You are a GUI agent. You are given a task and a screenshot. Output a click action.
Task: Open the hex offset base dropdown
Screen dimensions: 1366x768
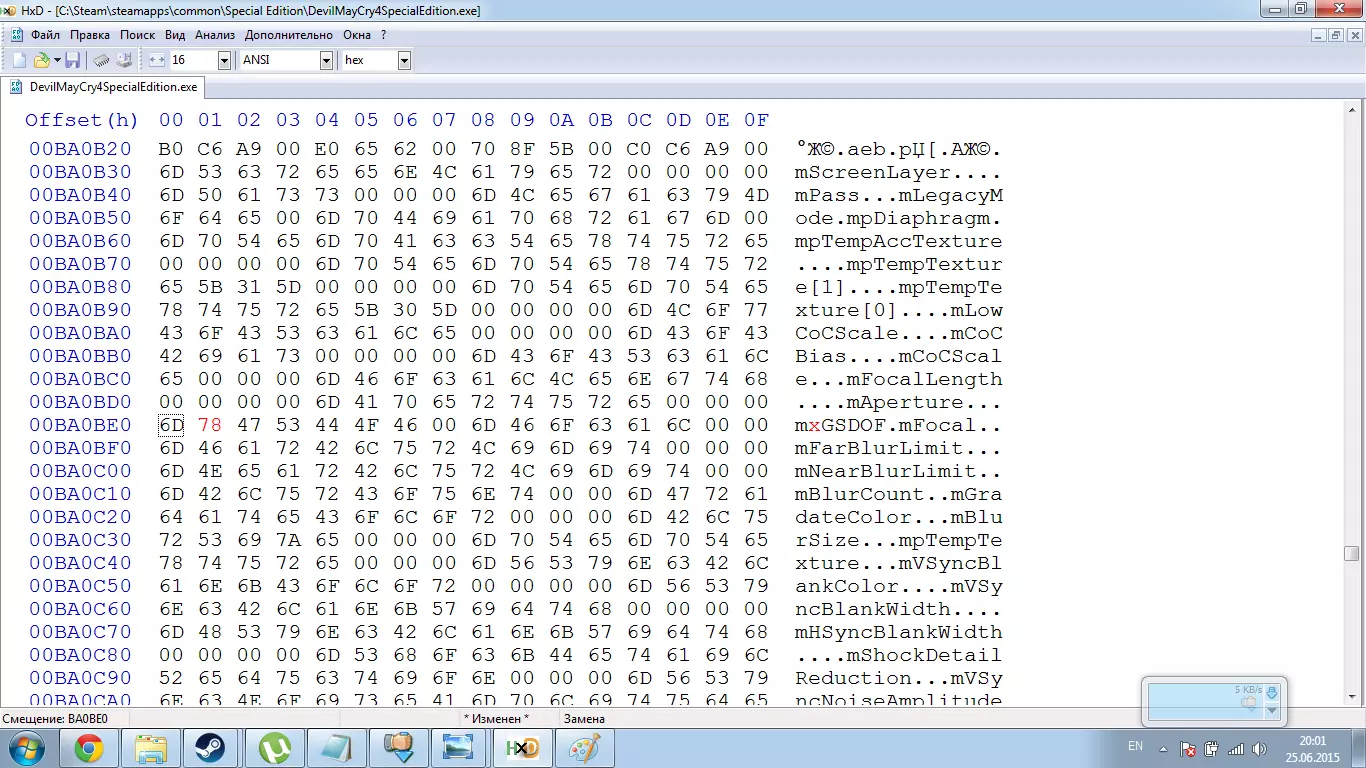pos(404,60)
